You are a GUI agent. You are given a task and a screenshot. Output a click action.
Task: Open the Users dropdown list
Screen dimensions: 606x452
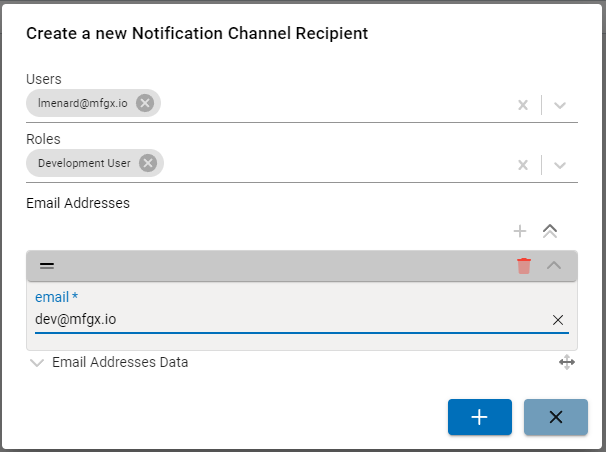(560, 105)
